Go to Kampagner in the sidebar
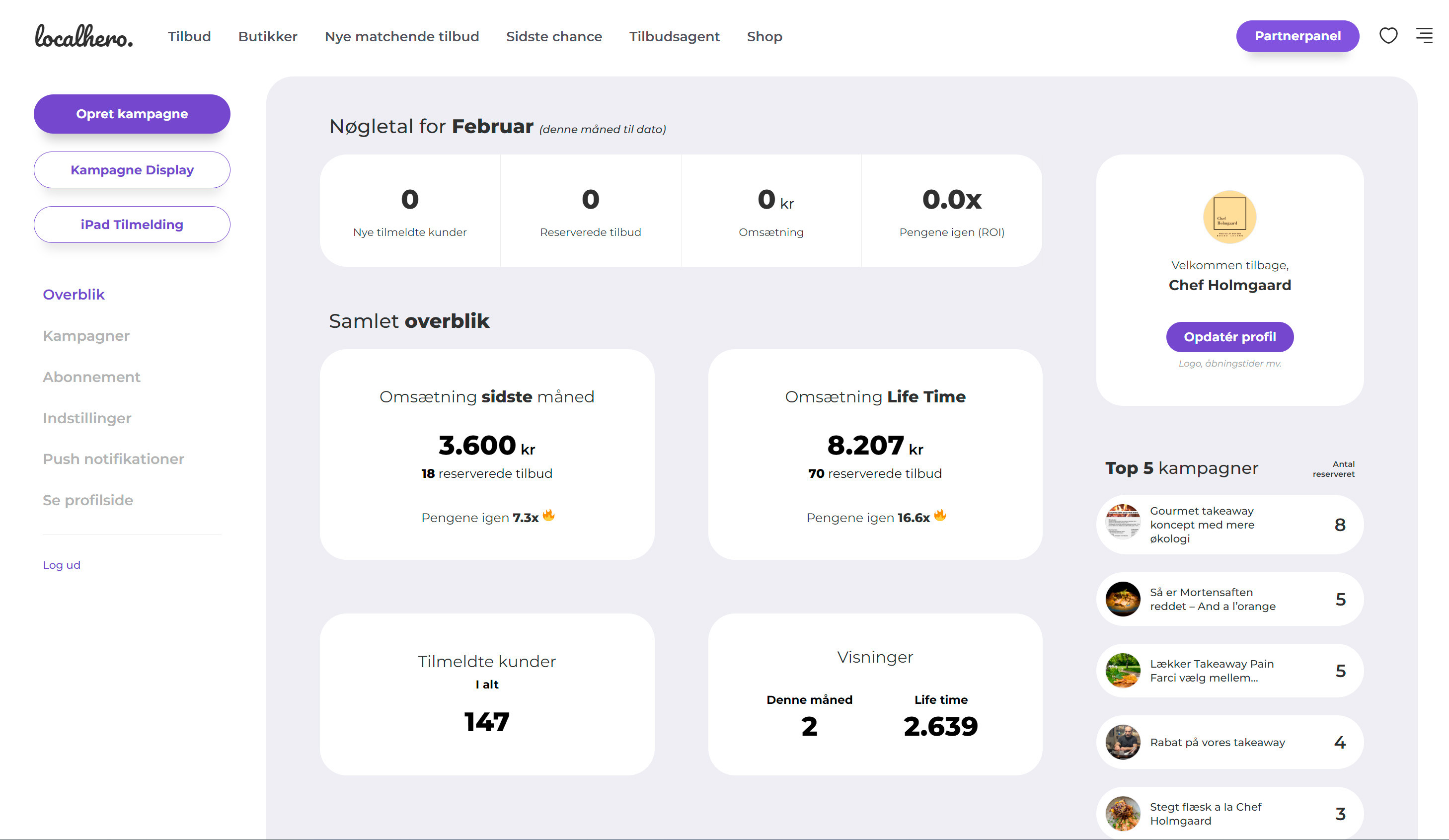This screenshot has height=840, width=1449. [x=86, y=336]
